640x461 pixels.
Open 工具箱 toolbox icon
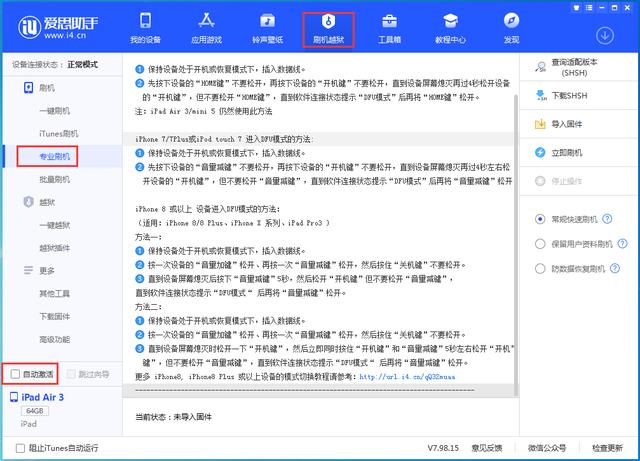tap(389, 21)
